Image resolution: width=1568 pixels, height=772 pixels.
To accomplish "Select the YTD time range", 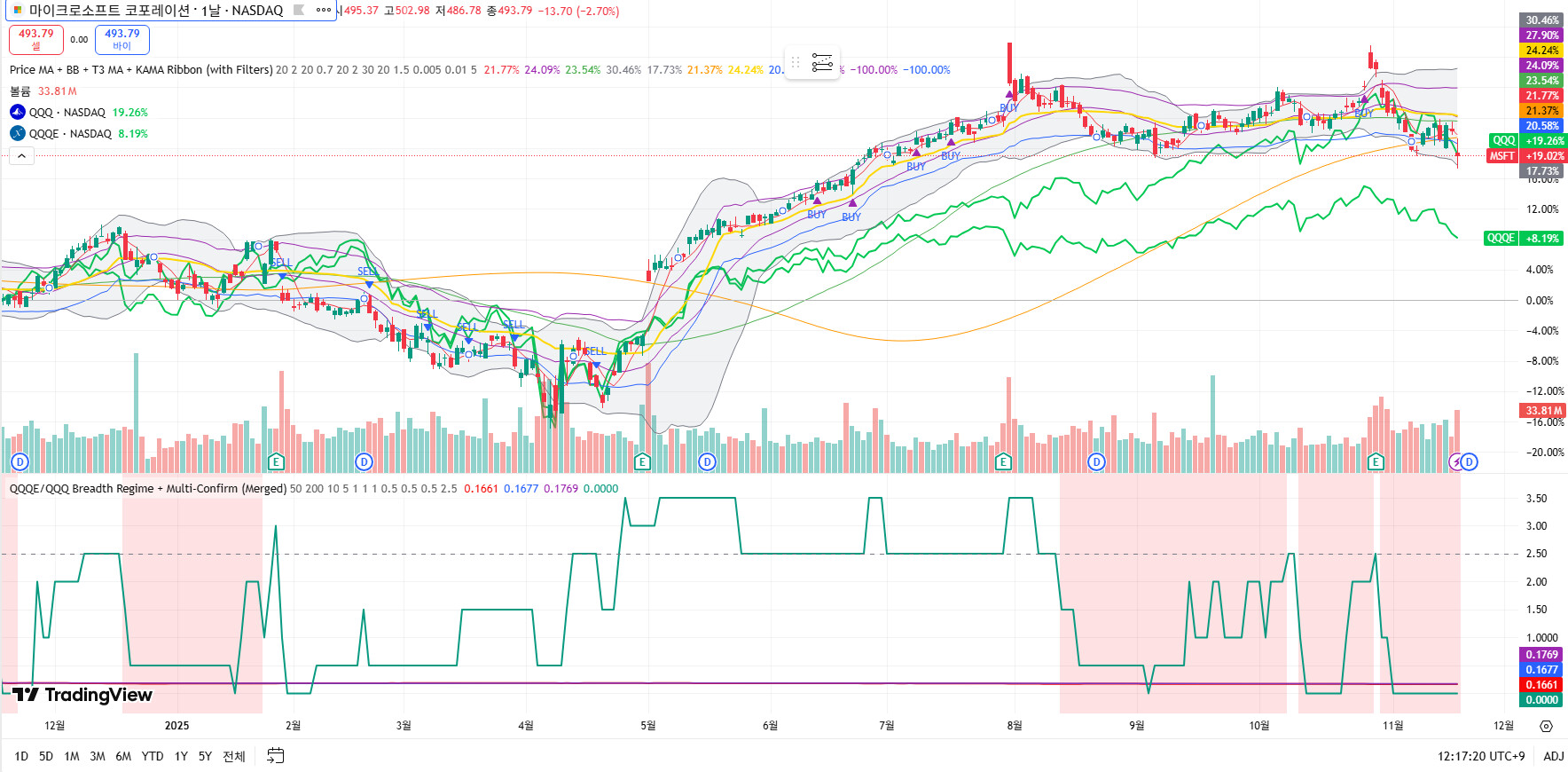I will [x=153, y=756].
